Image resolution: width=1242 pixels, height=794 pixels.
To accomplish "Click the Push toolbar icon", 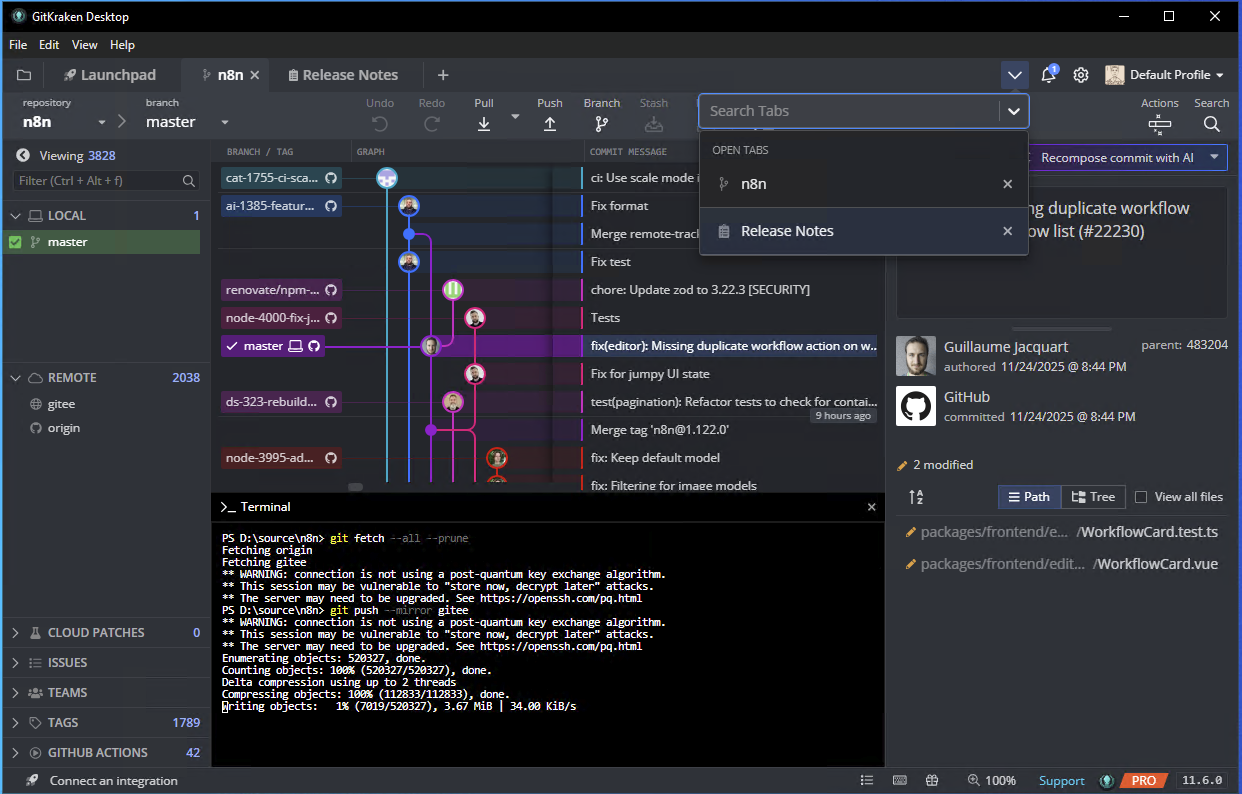I will pyautogui.click(x=550, y=124).
